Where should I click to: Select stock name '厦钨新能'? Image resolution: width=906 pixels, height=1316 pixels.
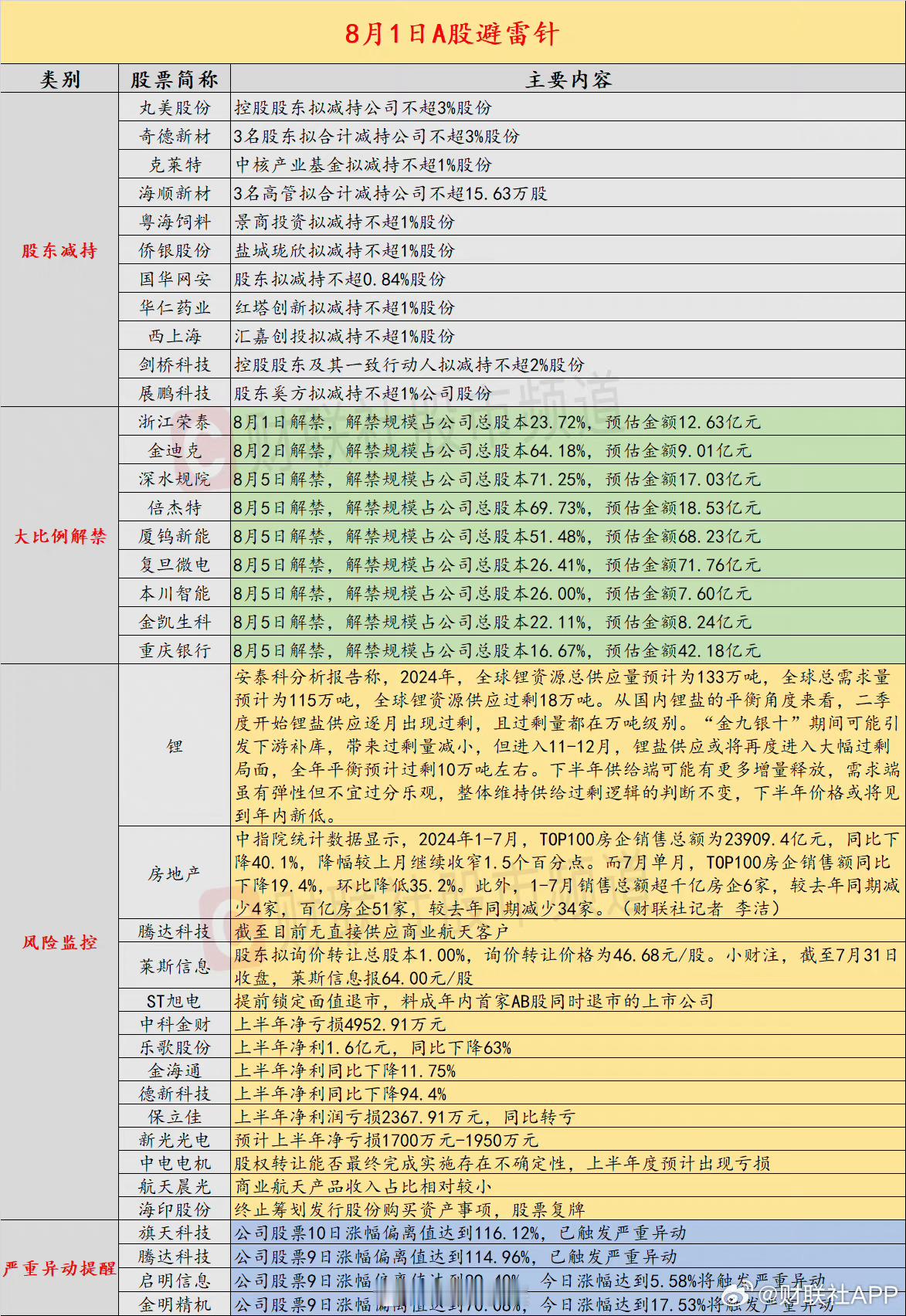(x=175, y=537)
